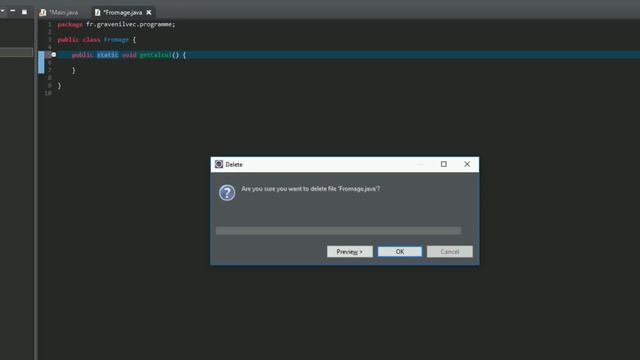Maximize the Delete dialog window
The width and height of the screenshot is (640, 360).
coord(444,164)
